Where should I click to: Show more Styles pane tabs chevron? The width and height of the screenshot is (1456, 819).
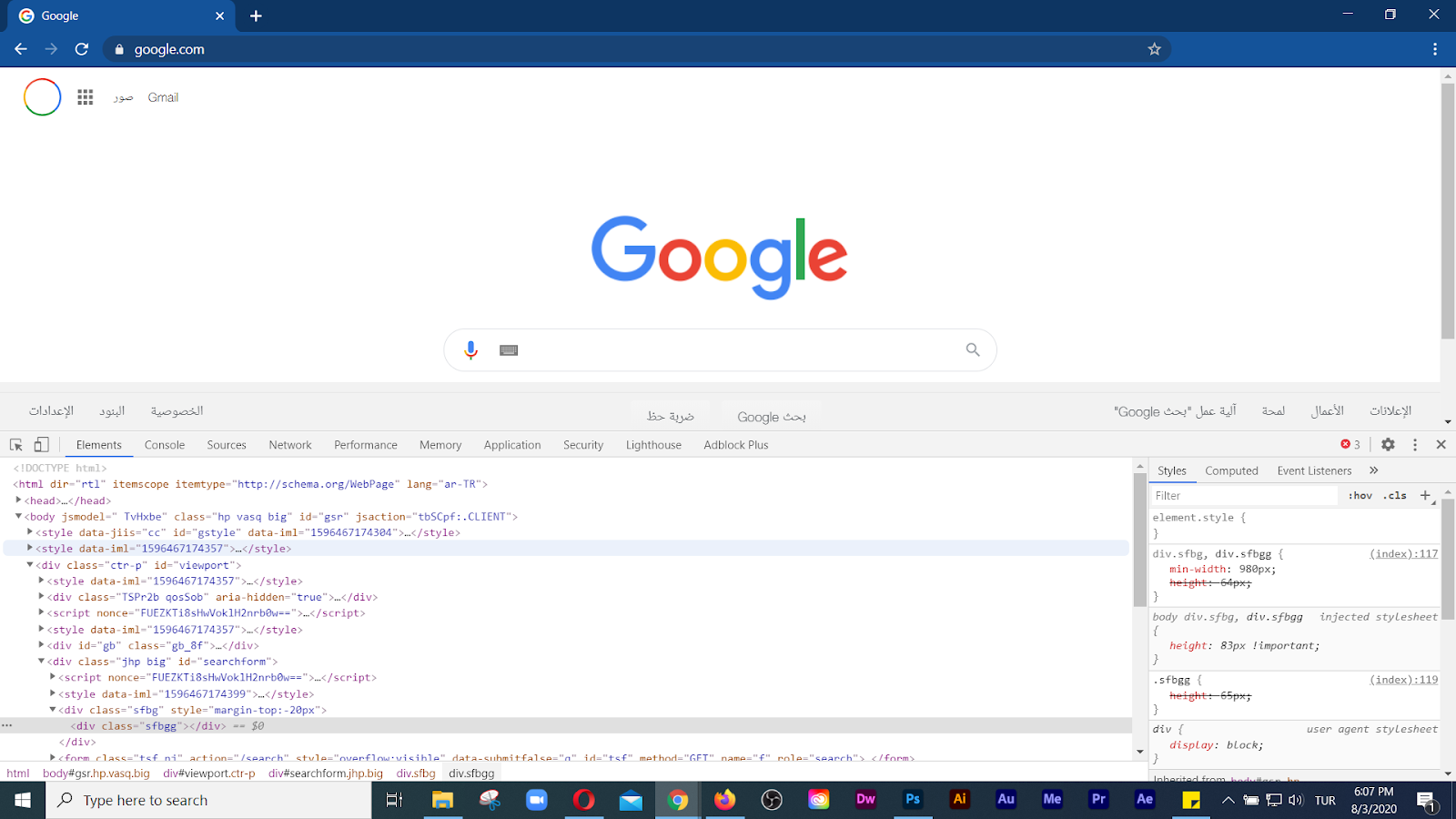[1374, 470]
